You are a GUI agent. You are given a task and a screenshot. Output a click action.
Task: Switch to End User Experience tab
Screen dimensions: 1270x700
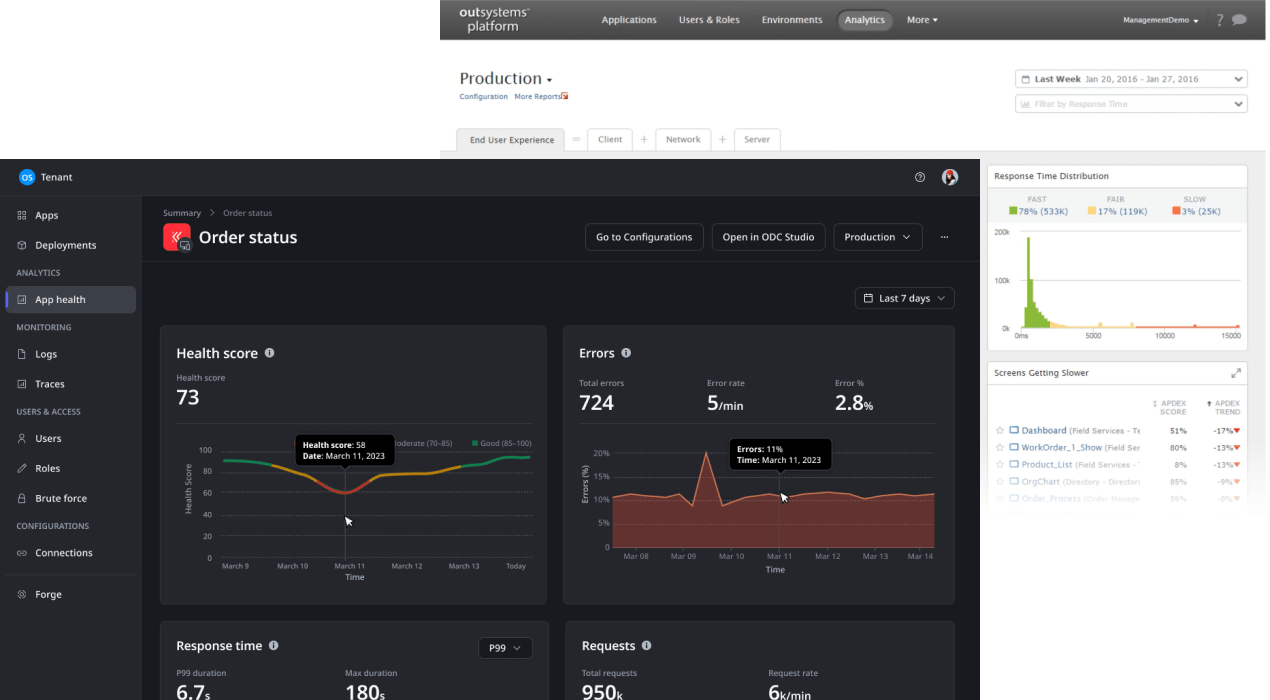tap(511, 140)
